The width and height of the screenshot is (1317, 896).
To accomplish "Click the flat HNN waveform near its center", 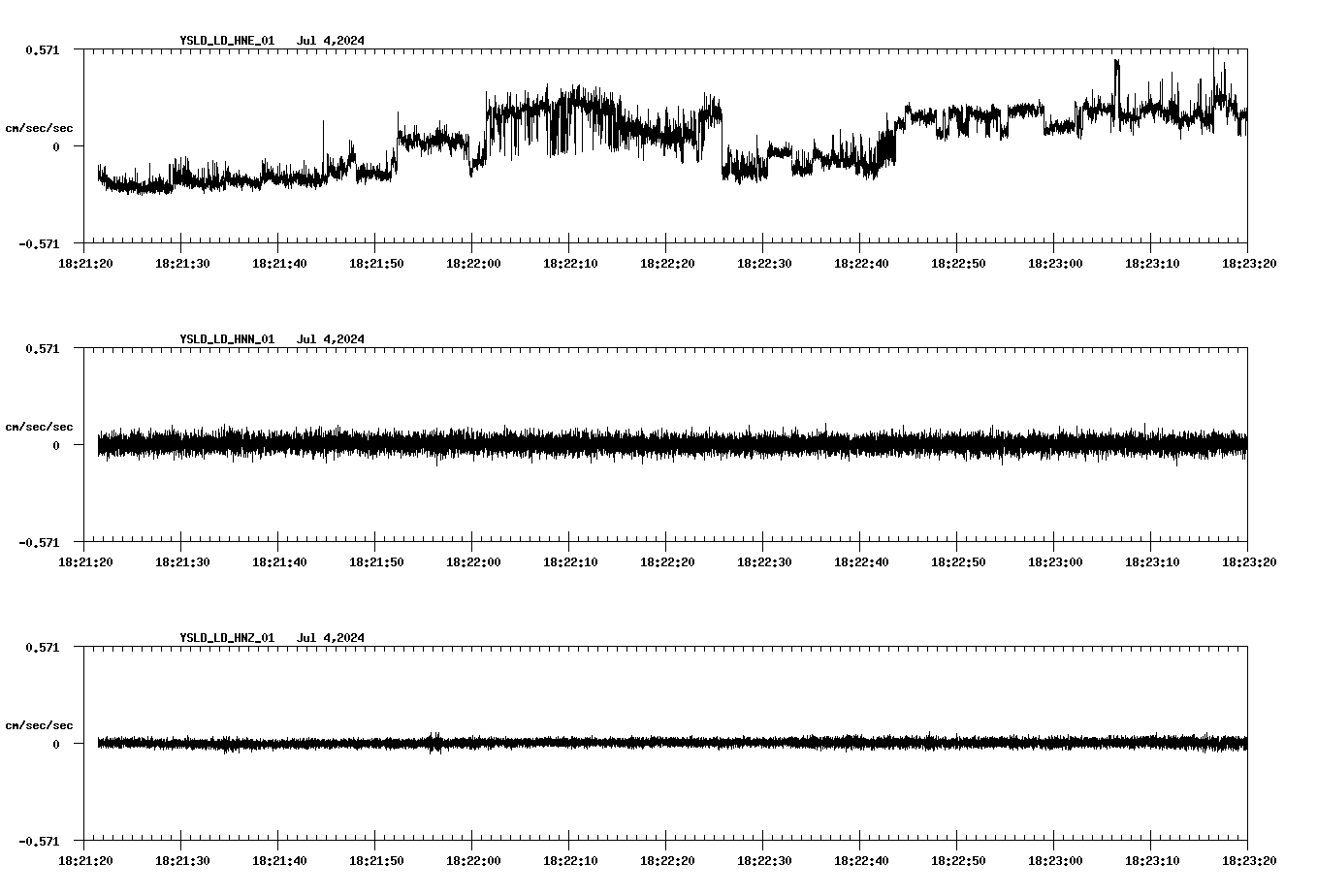I will point(669,446).
